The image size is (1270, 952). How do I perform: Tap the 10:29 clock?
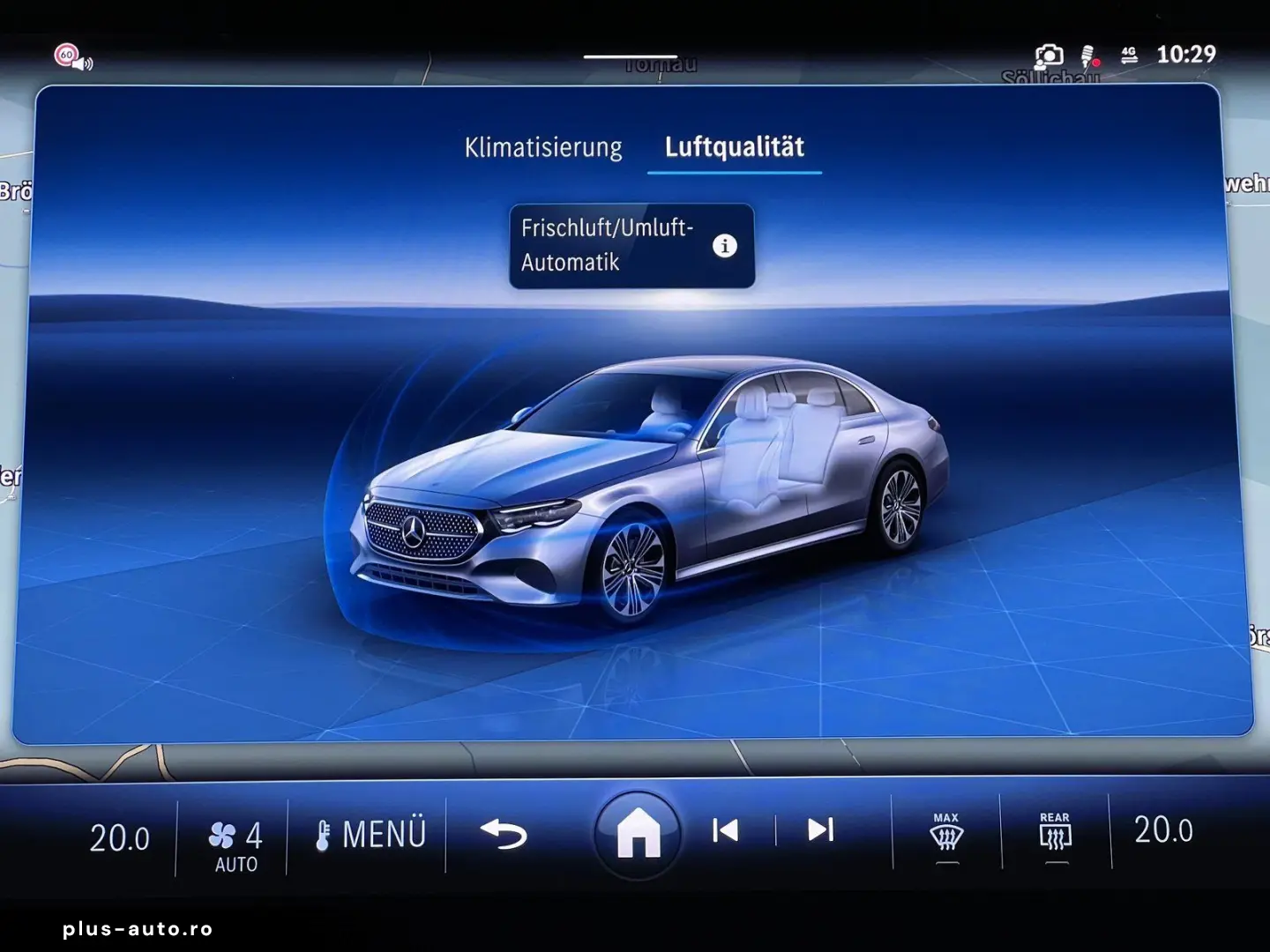pos(1186,55)
